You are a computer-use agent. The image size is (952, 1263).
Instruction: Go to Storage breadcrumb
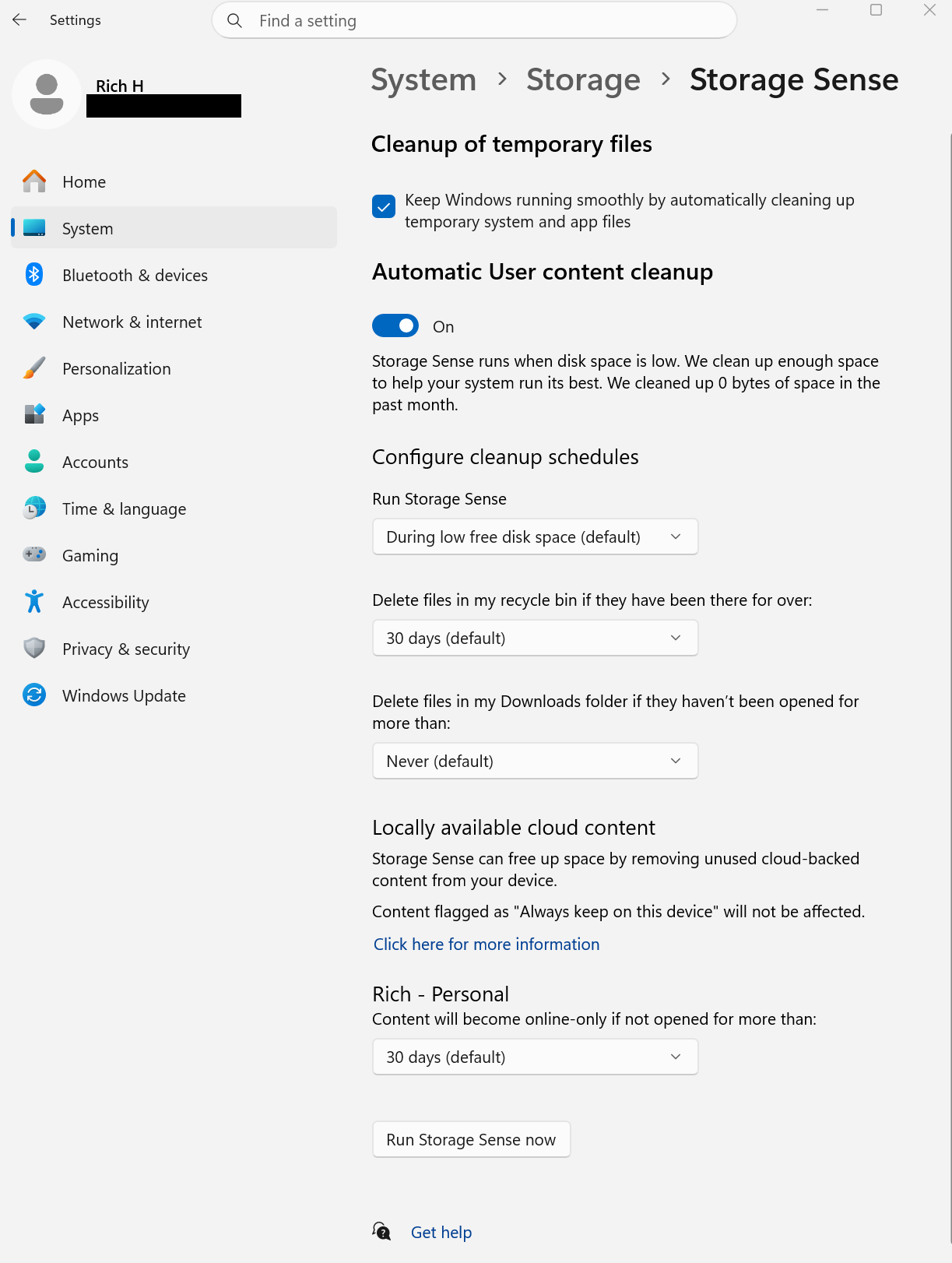(x=583, y=79)
